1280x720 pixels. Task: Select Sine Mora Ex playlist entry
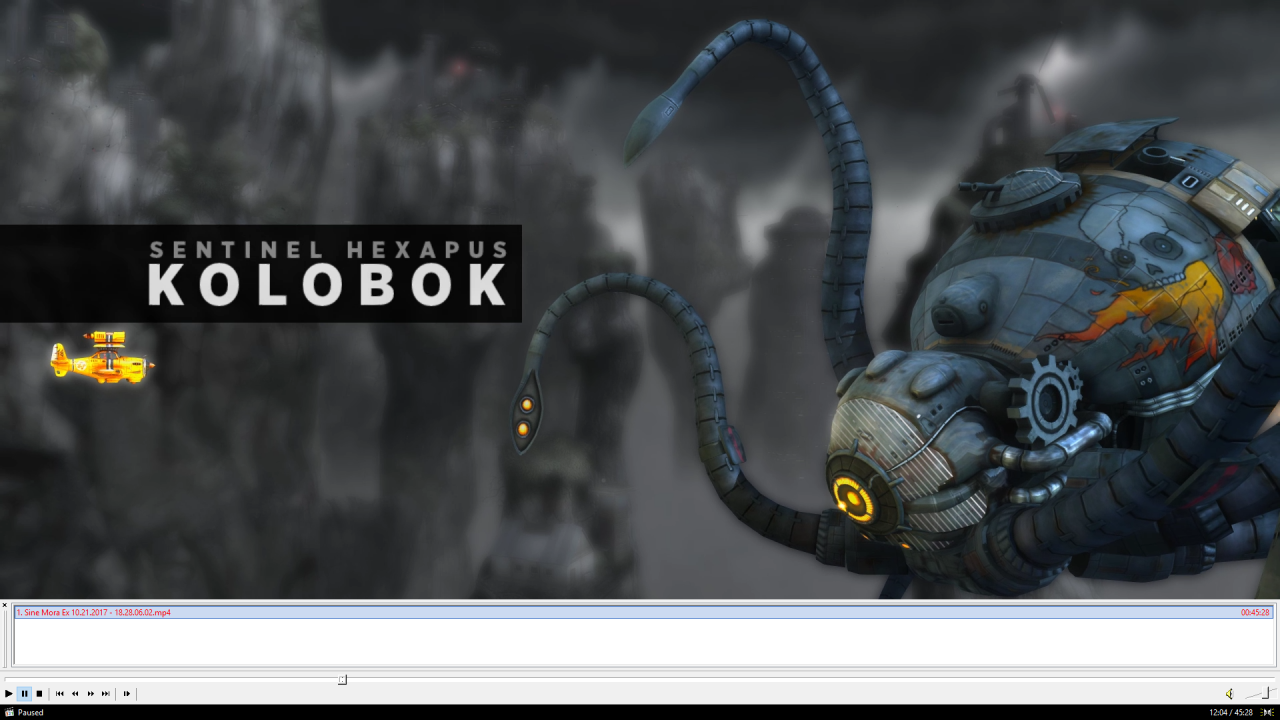[x=643, y=612]
